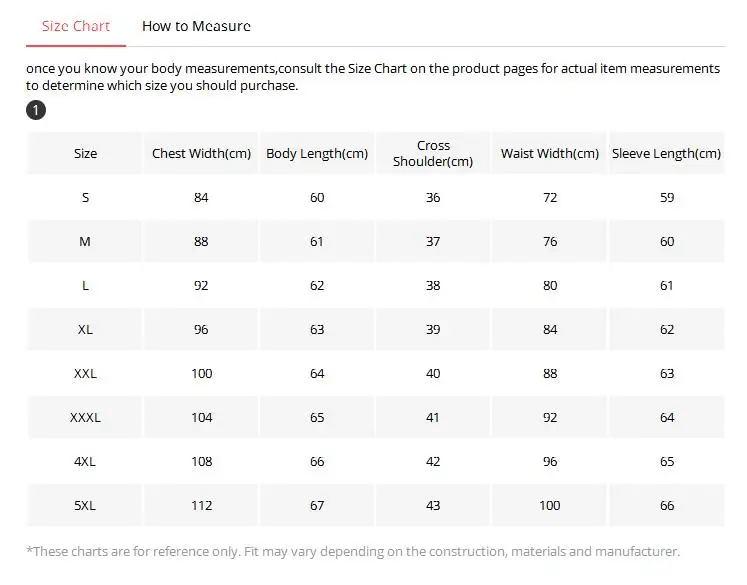Choose the XXXL size row label
The image size is (747, 585).
click(x=86, y=417)
